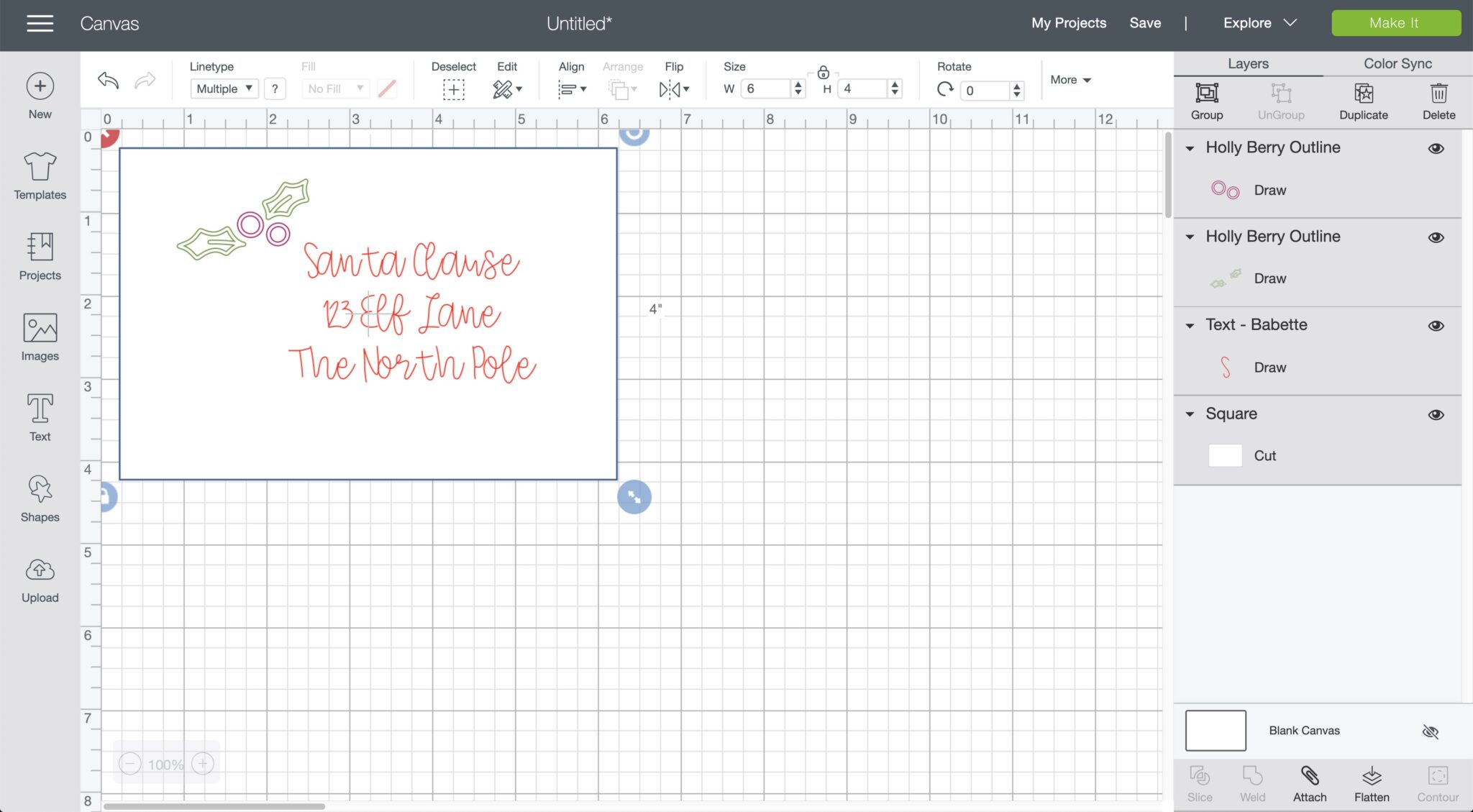The width and height of the screenshot is (1473, 812).
Task: Hide the Square layer
Action: [1436, 414]
